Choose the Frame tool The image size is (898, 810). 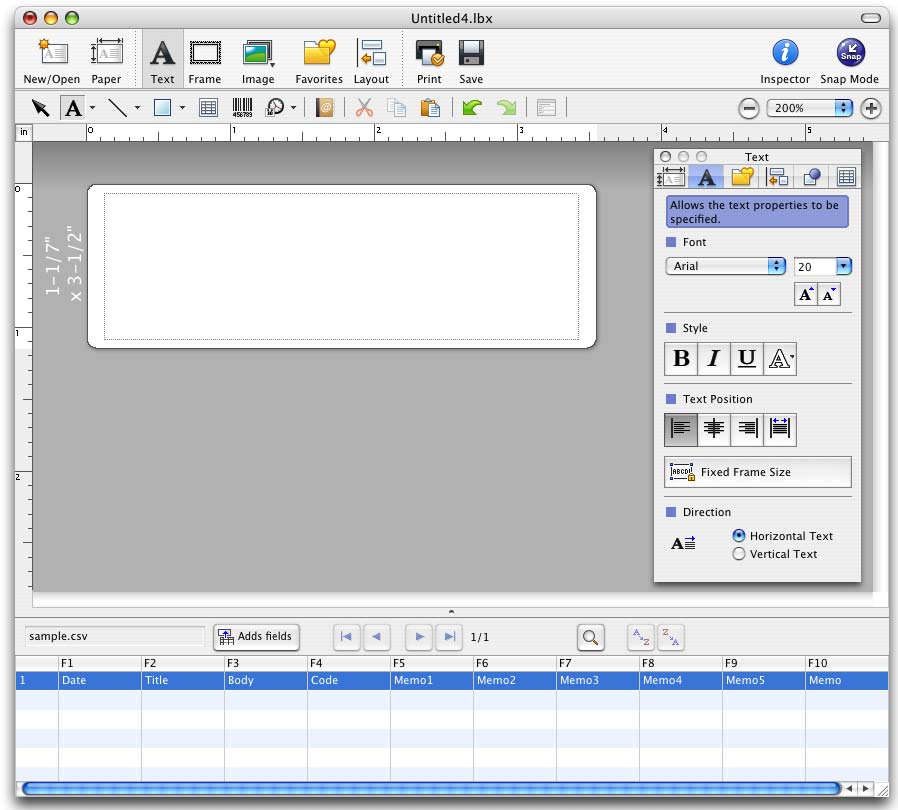coord(204,61)
